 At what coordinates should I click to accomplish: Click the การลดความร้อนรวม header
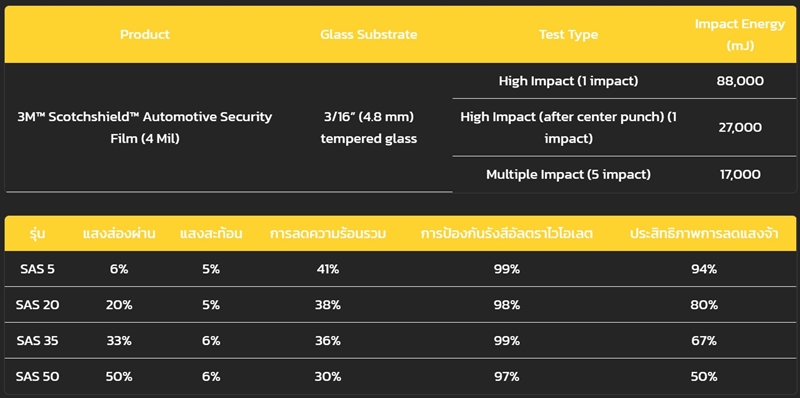point(328,234)
